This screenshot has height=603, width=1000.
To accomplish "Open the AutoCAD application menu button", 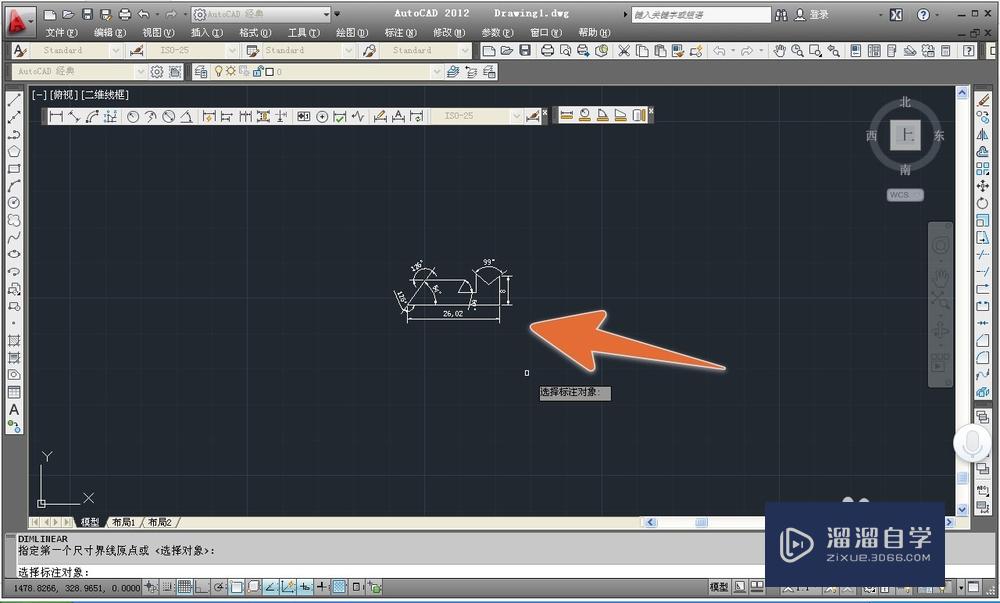I will coord(18,22).
